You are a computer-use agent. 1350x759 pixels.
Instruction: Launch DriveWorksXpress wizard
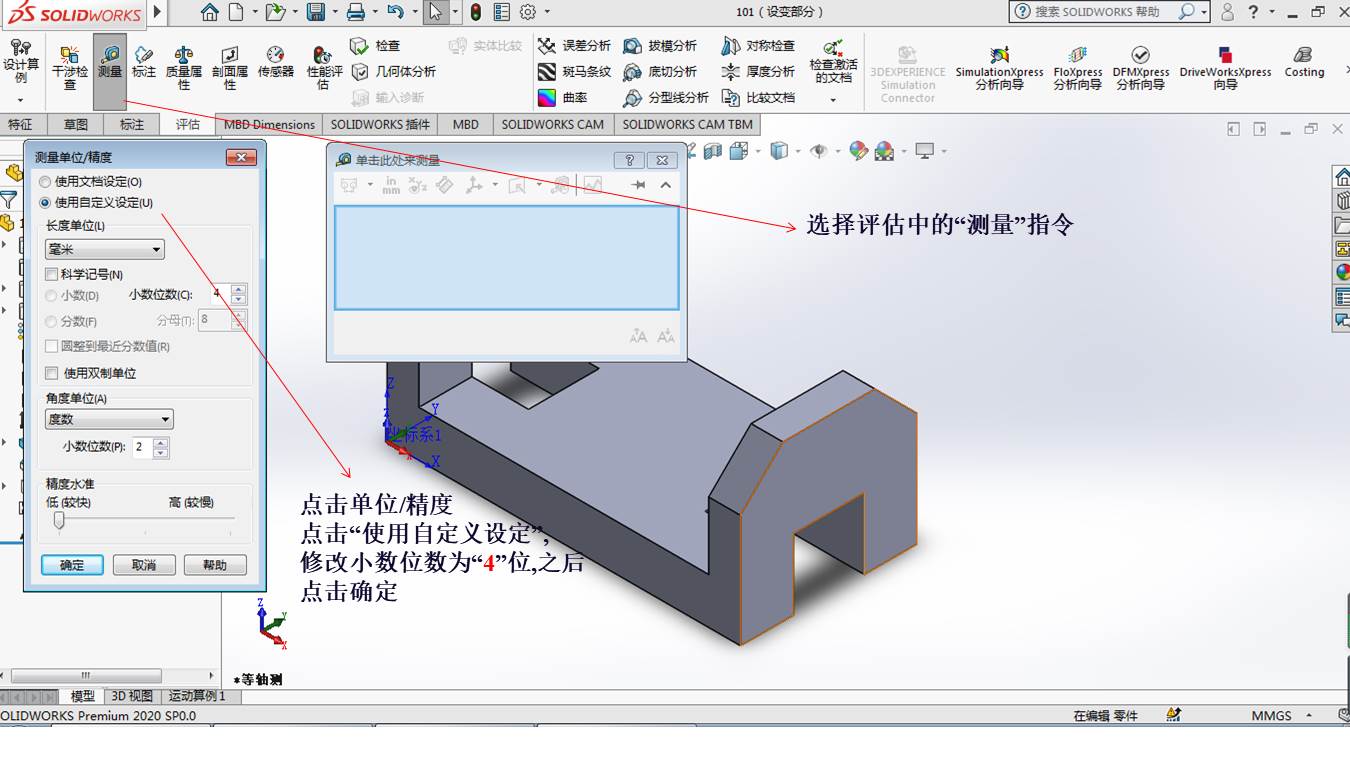1225,66
